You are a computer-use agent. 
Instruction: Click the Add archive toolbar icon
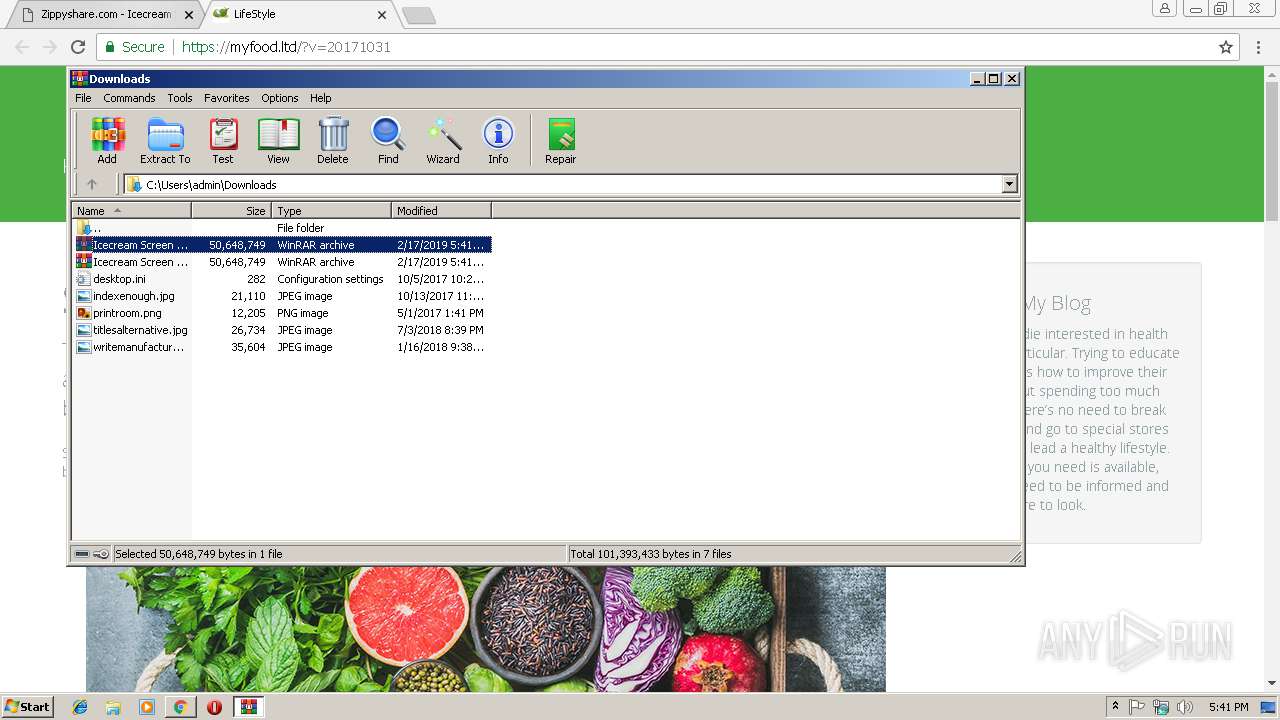click(107, 140)
